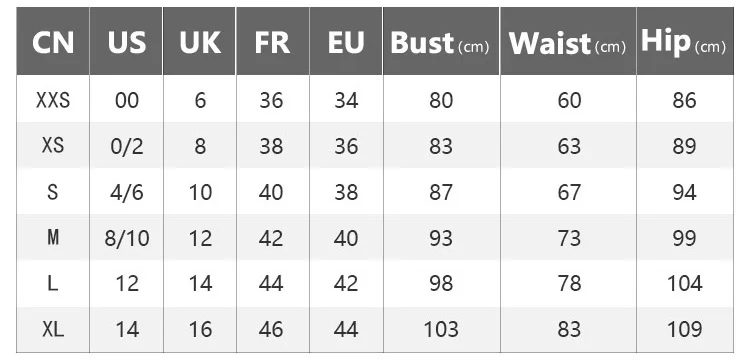Click the FR column header
Screen dimensions: 750x360
(x=273, y=42)
